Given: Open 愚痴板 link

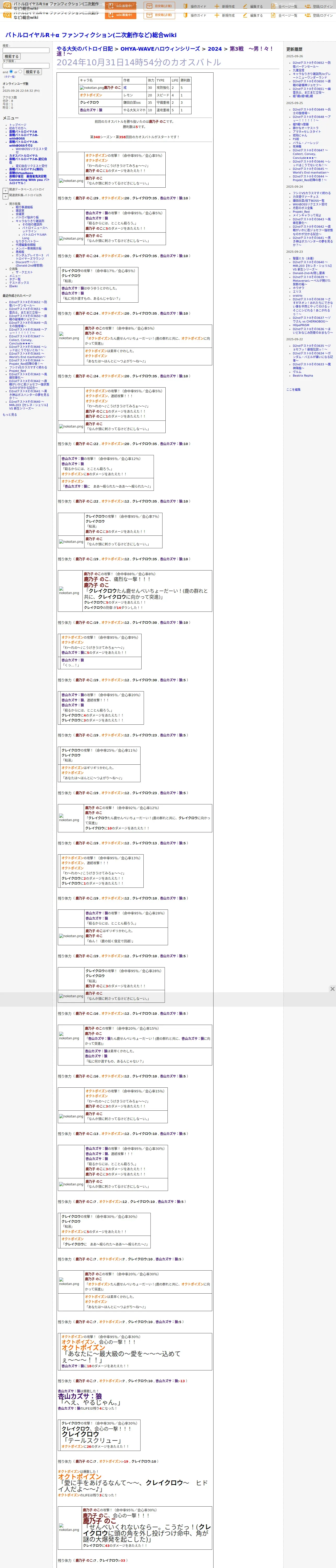Looking at the screenshot, I should (x=20, y=252).
